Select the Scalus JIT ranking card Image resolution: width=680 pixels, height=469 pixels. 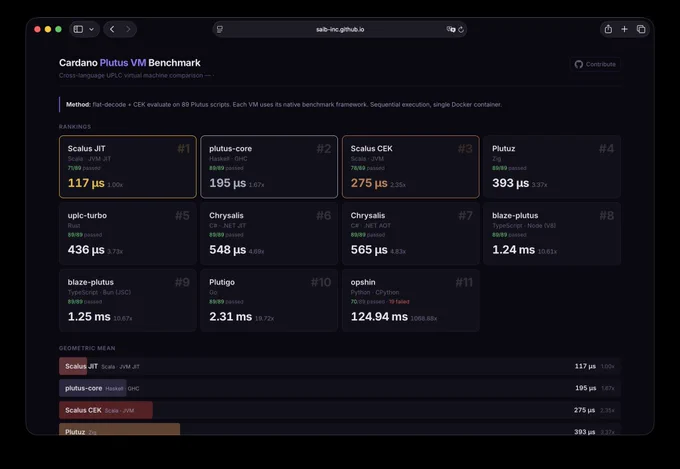[x=128, y=167]
